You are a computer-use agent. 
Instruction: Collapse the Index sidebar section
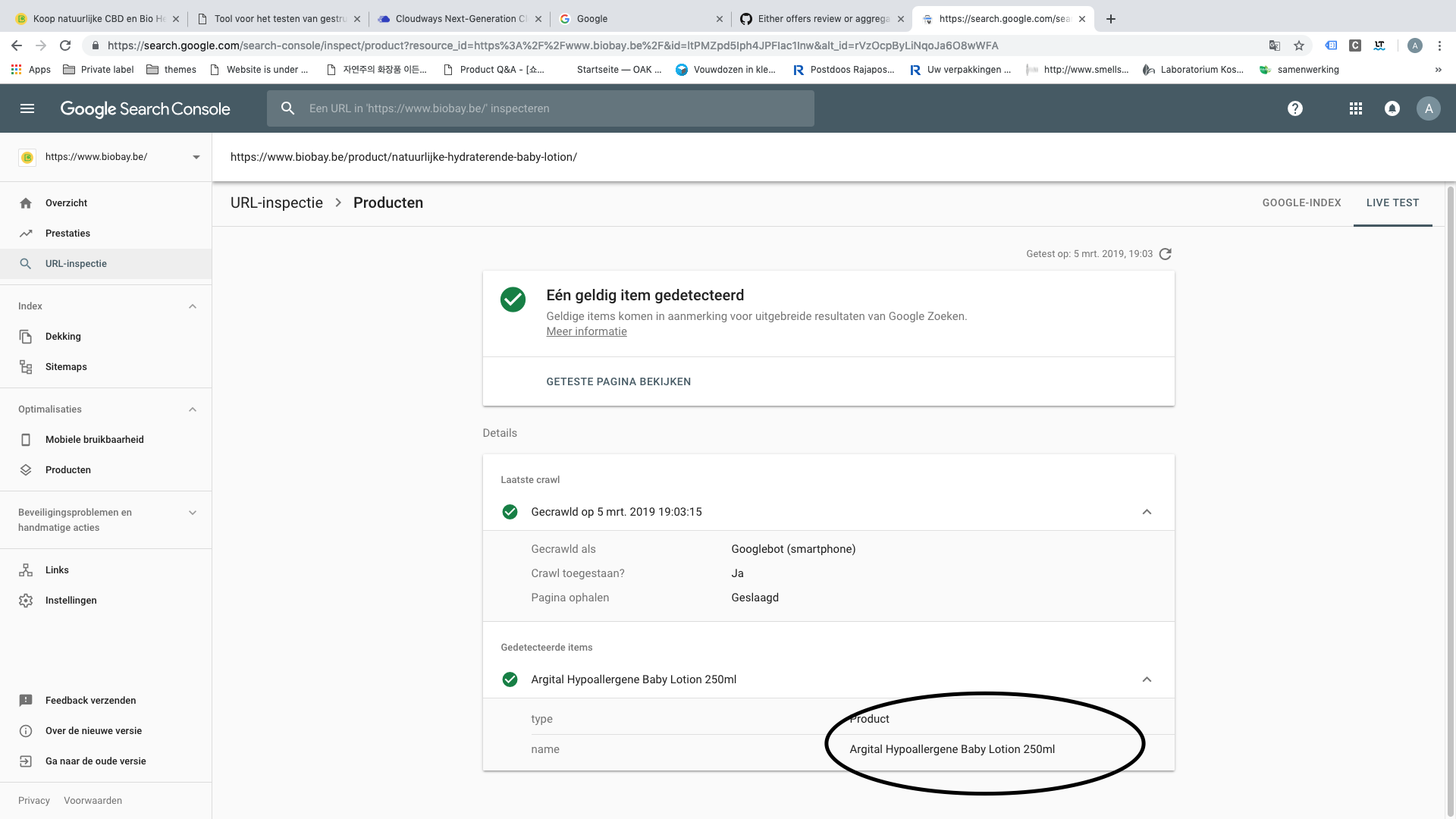click(x=193, y=306)
